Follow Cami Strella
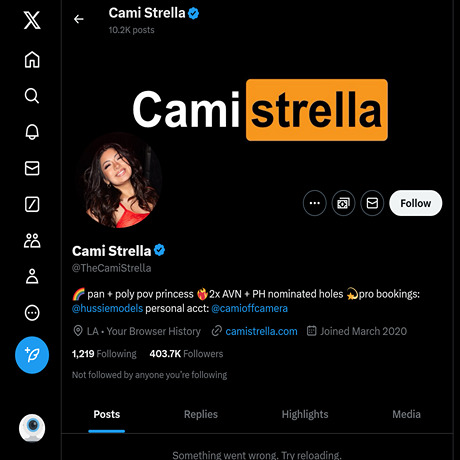The image size is (460, 460). 416,203
